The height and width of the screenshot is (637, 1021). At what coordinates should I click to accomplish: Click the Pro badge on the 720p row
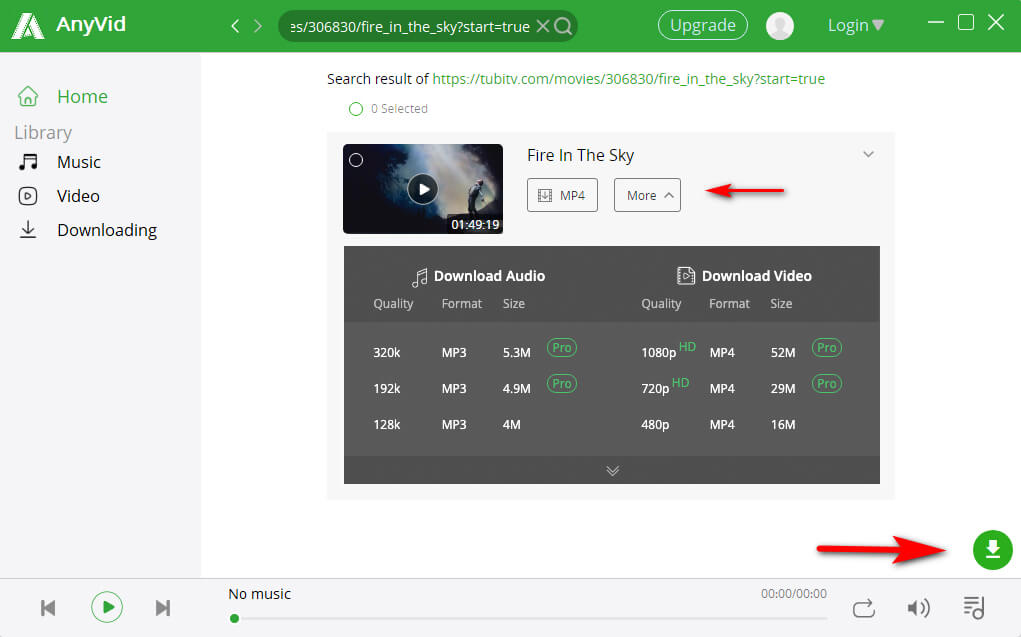826,384
